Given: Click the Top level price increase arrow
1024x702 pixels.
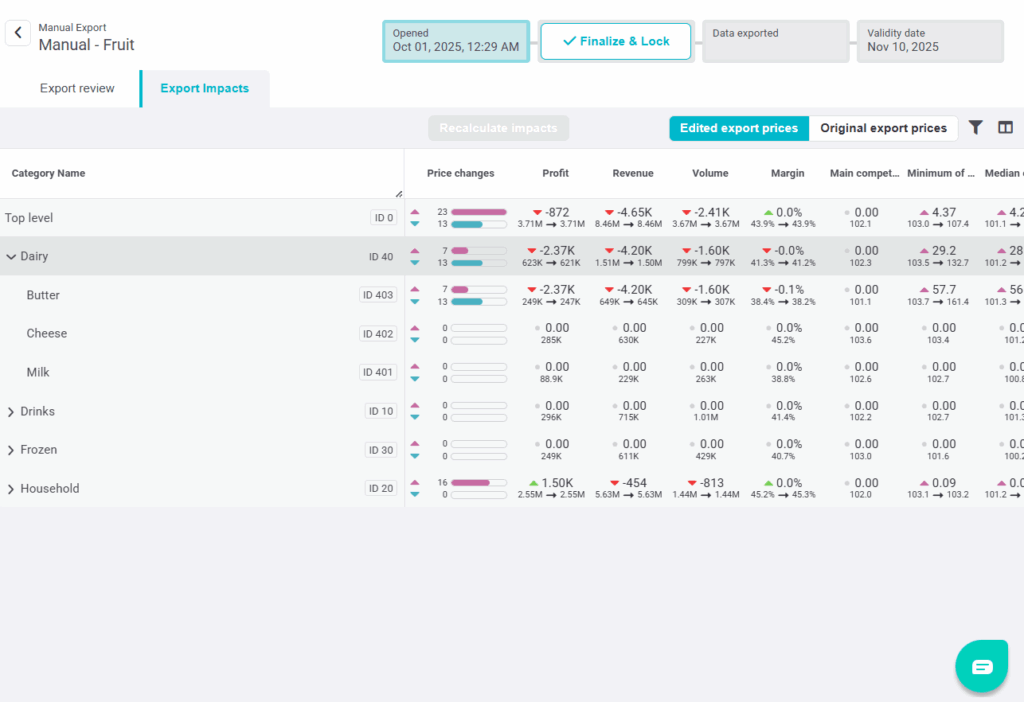Looking at the screenshot, I should (x=415, y=212).
